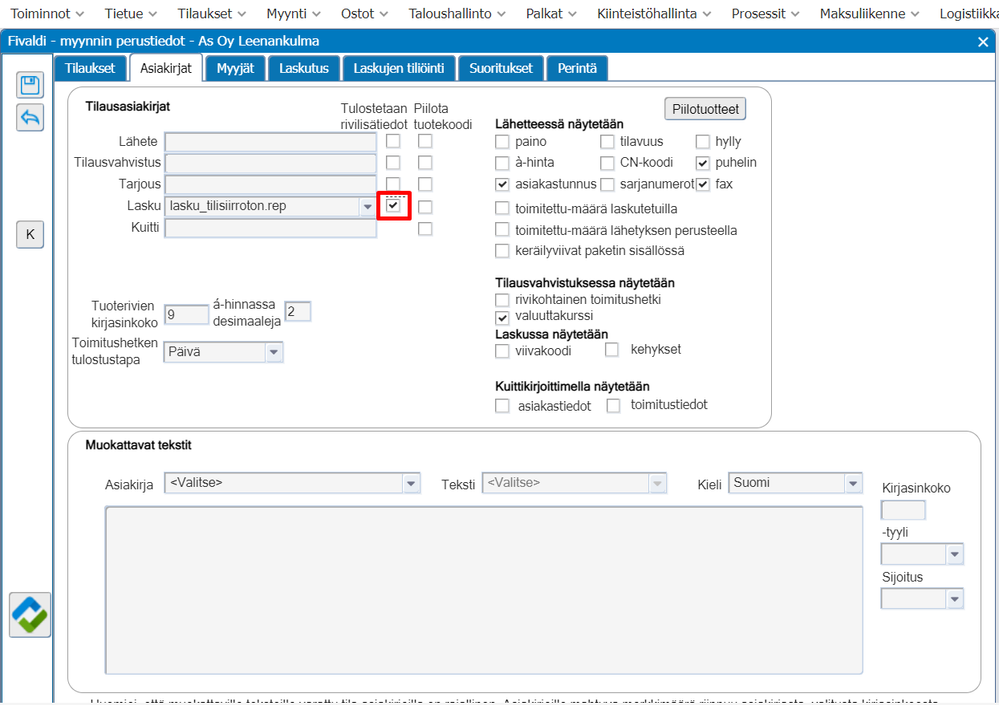Viewport: 999px width, 705px height.
Task: Enable rivikohtainen toimitushetki checkbox
Action: coord(502,299)
